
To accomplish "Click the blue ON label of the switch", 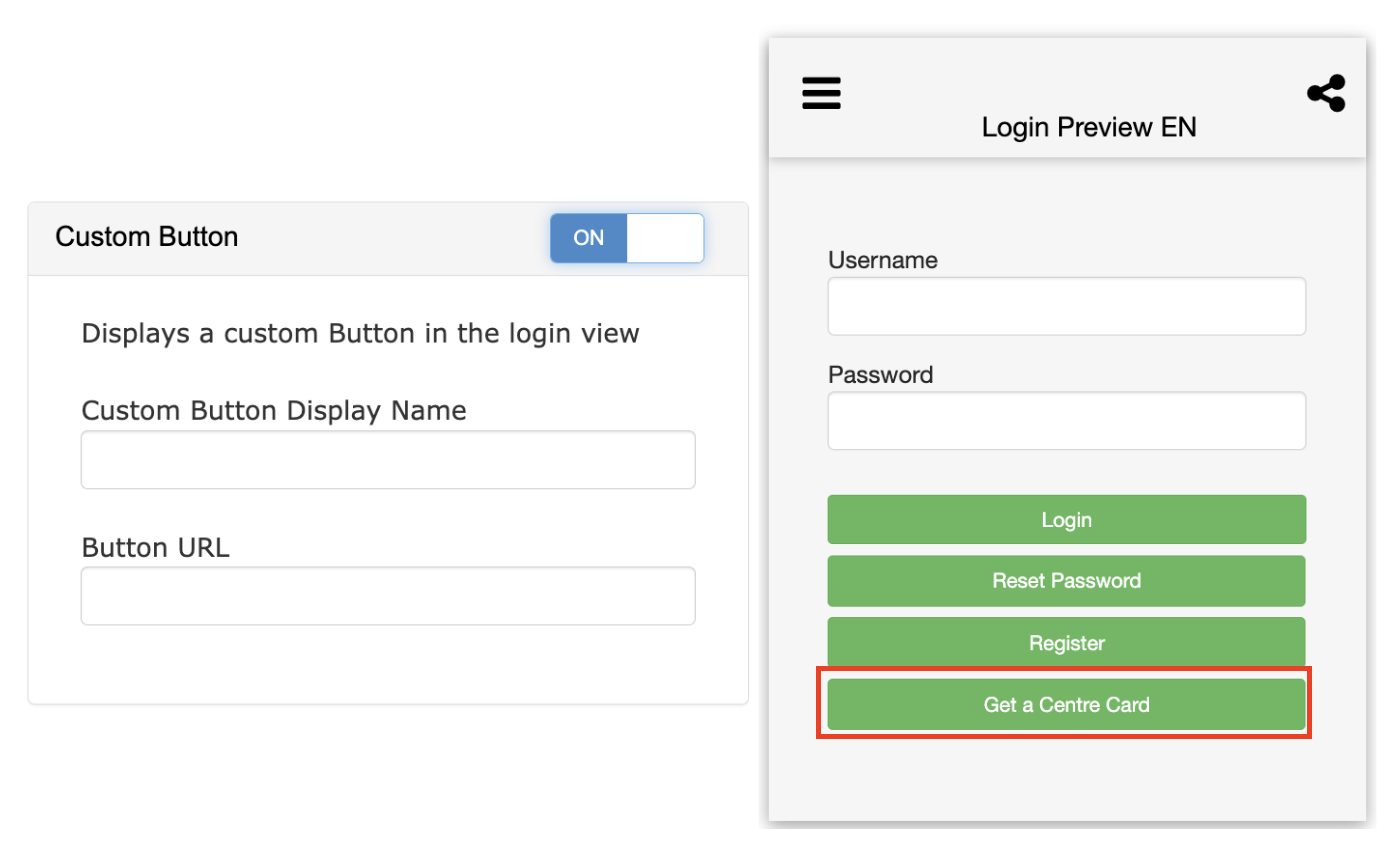I will [x=589, y=238].
